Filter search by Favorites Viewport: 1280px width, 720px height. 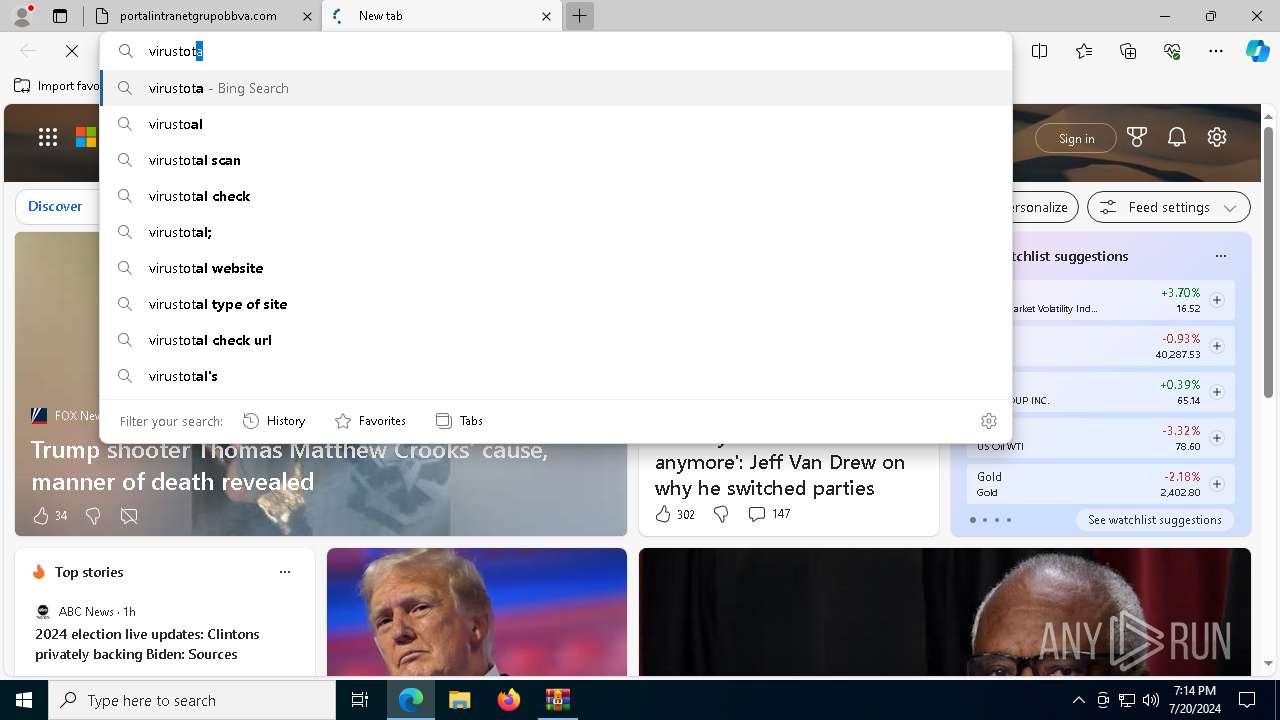point(370,421)
